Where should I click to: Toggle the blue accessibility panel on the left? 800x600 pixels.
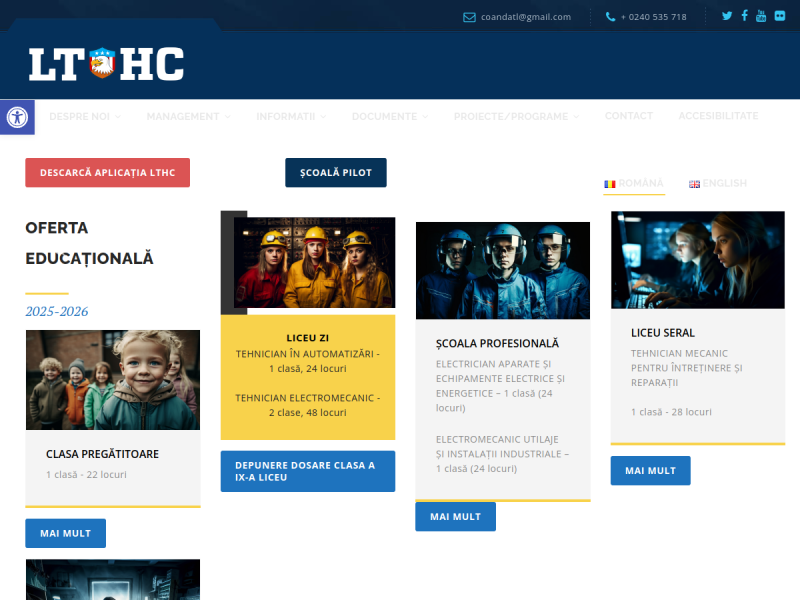click(x=16, y=117)
